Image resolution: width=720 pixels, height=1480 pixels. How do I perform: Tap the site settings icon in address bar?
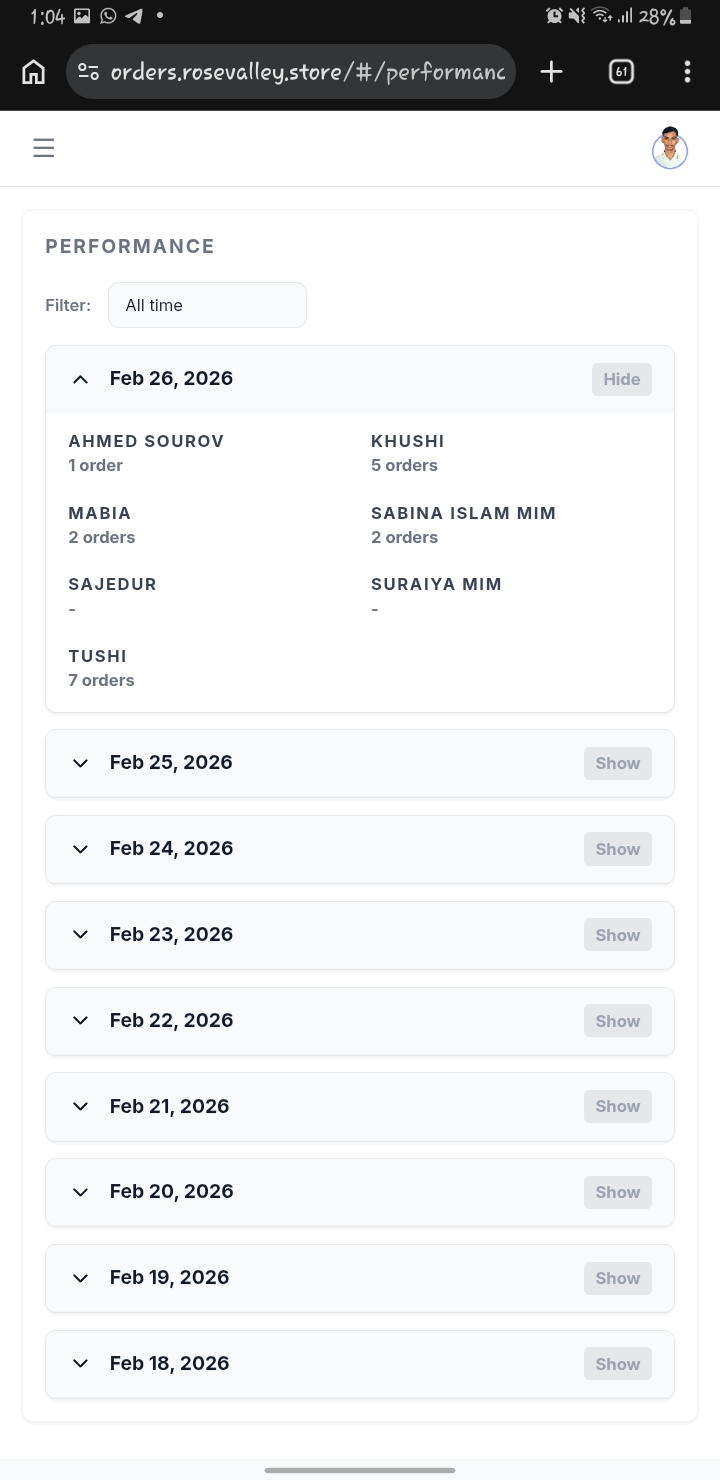(x=88, y=72)
